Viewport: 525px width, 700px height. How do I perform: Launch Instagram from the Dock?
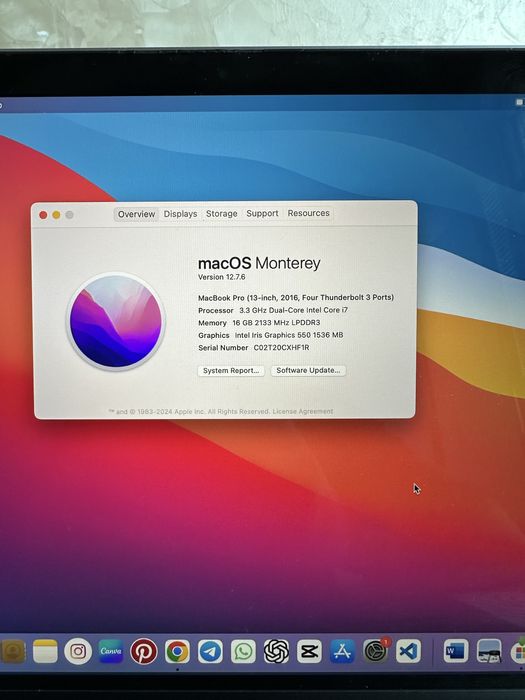tap(78, 651)
